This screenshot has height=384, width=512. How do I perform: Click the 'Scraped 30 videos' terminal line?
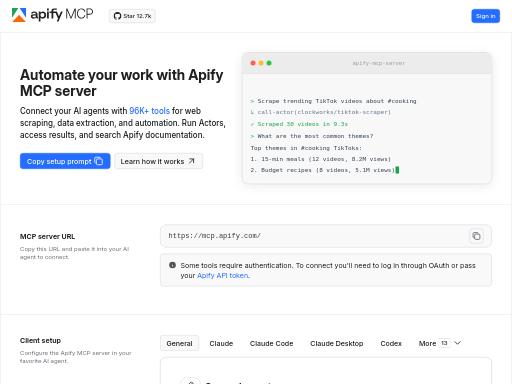[x=299, y=124]
